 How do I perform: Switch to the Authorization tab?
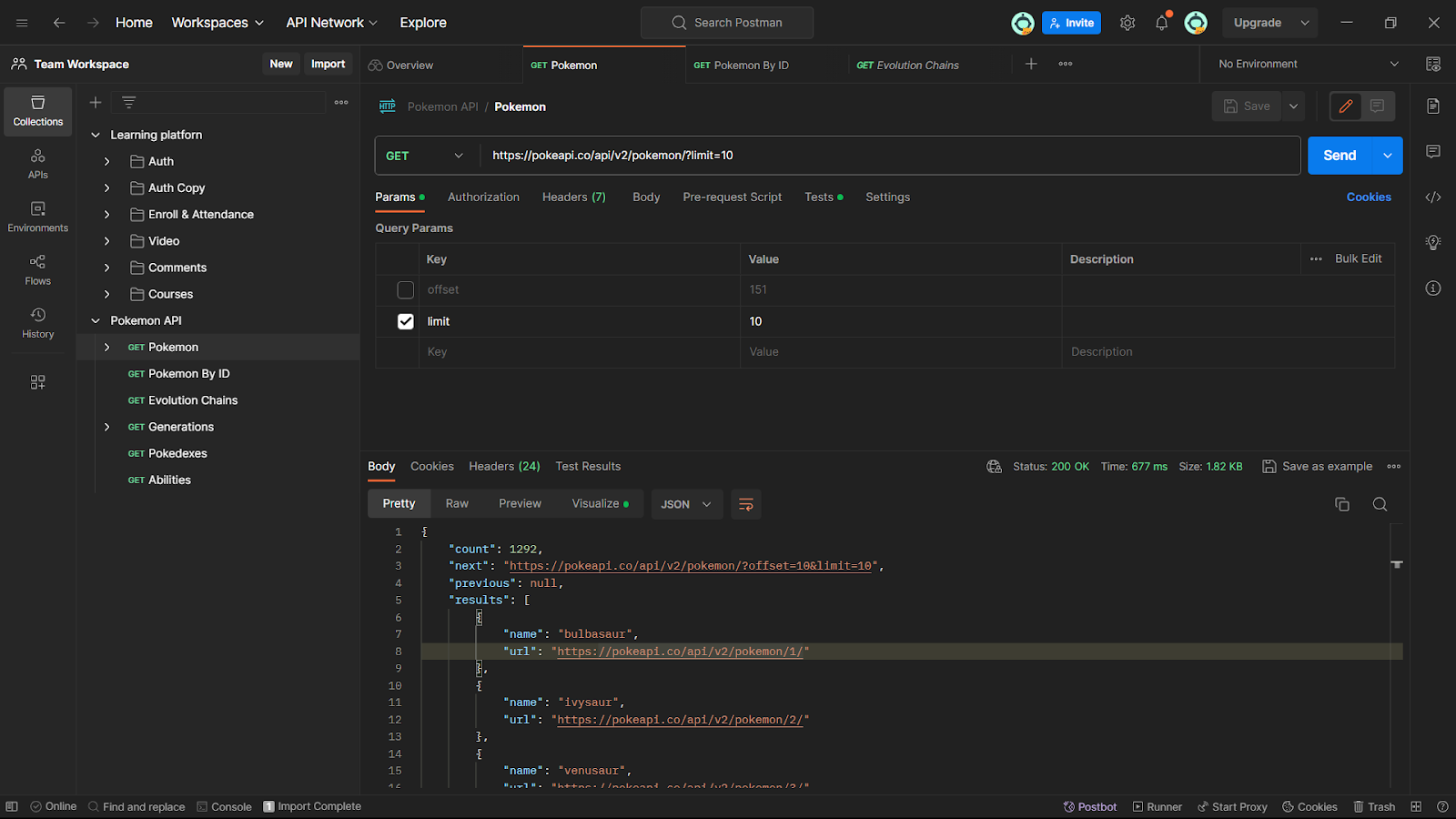pos(483,197)
